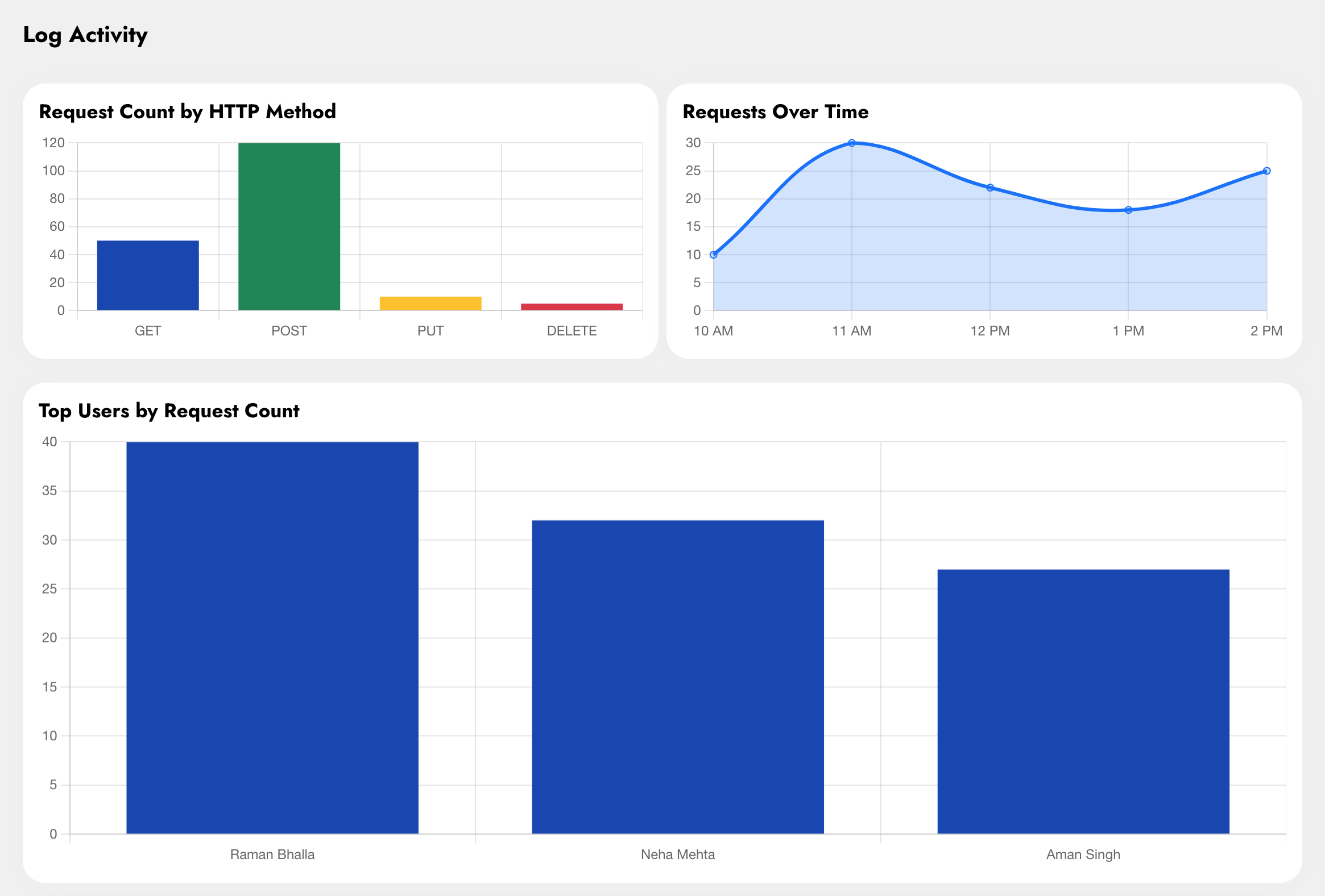Screen dimensions: 1325x896
Task: Click the 11 AM peak data point
Action: [x=852, y=143]
